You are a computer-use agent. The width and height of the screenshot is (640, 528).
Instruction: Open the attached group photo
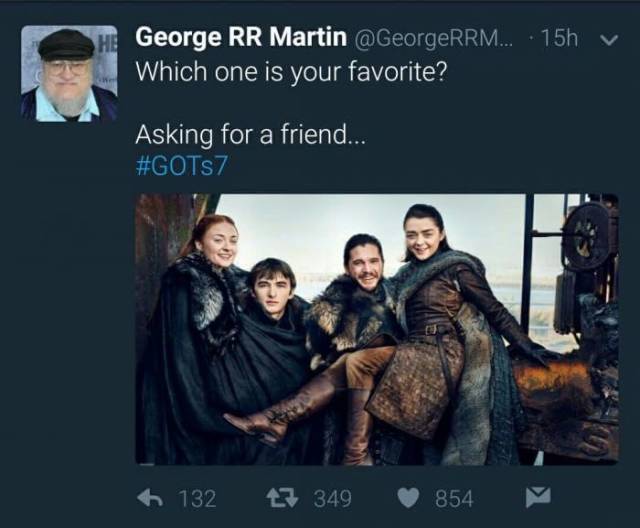click(376, 328)
